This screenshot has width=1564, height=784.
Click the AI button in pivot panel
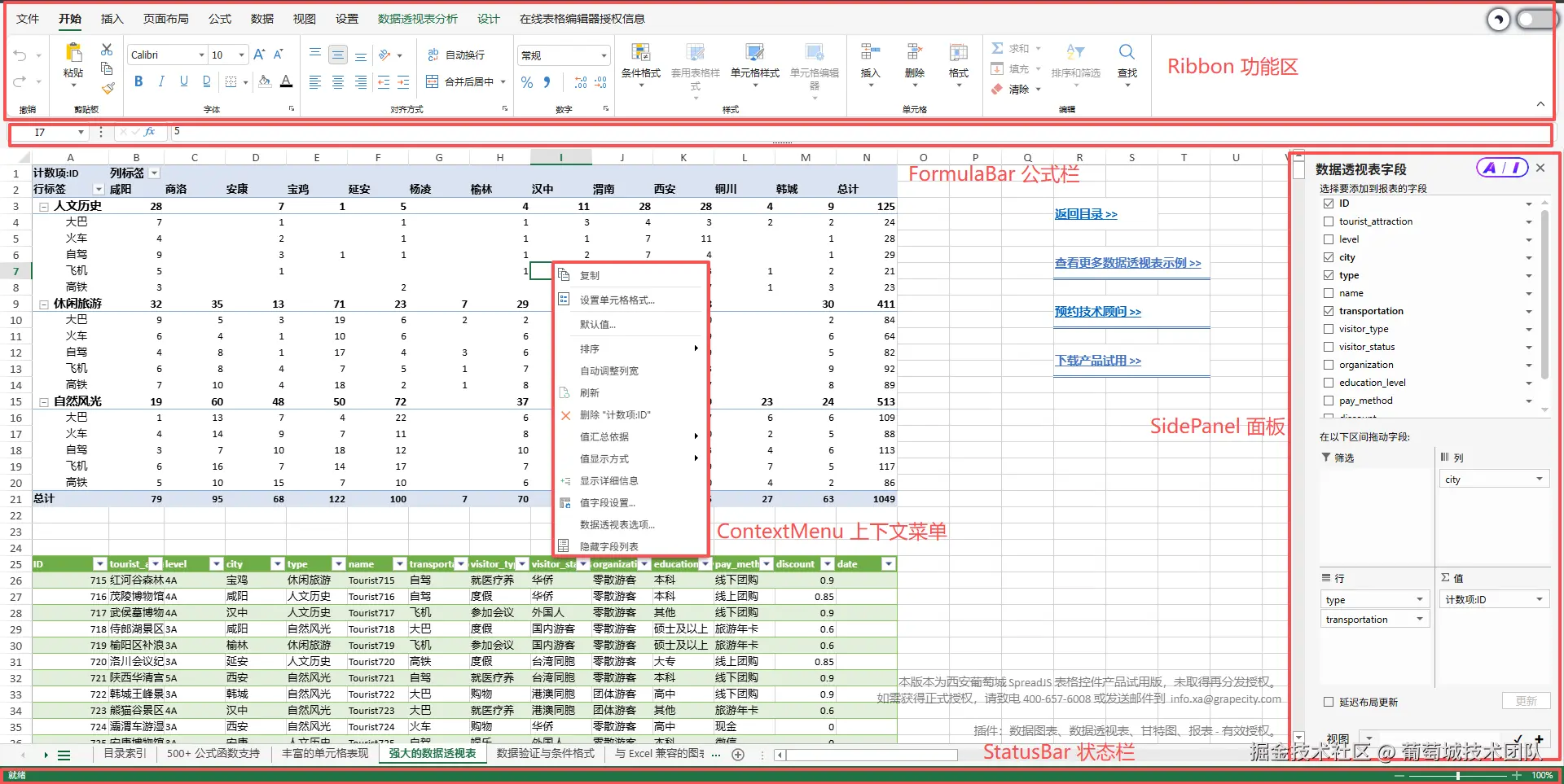(1502, 168)
